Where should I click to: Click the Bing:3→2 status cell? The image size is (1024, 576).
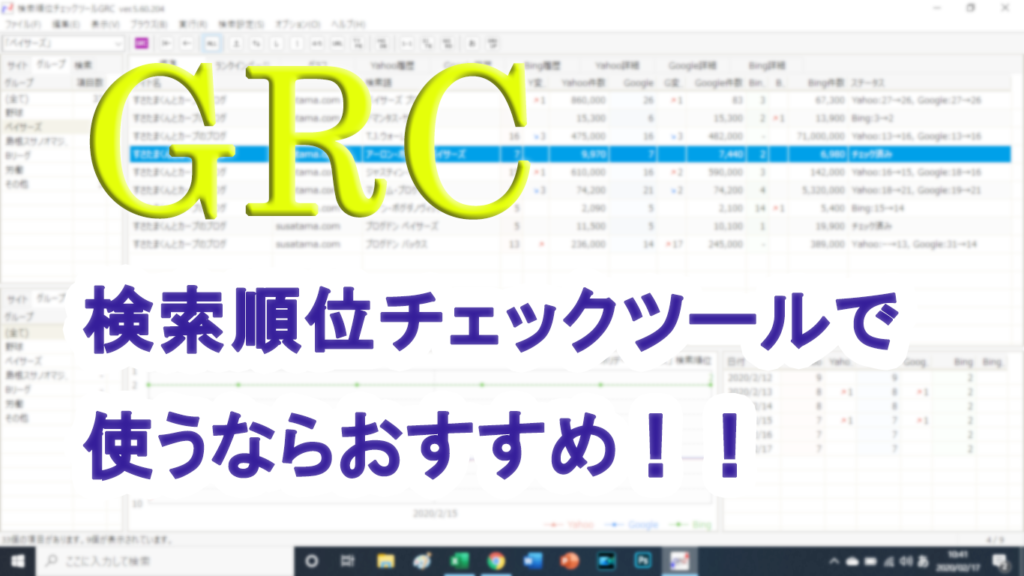872,118
